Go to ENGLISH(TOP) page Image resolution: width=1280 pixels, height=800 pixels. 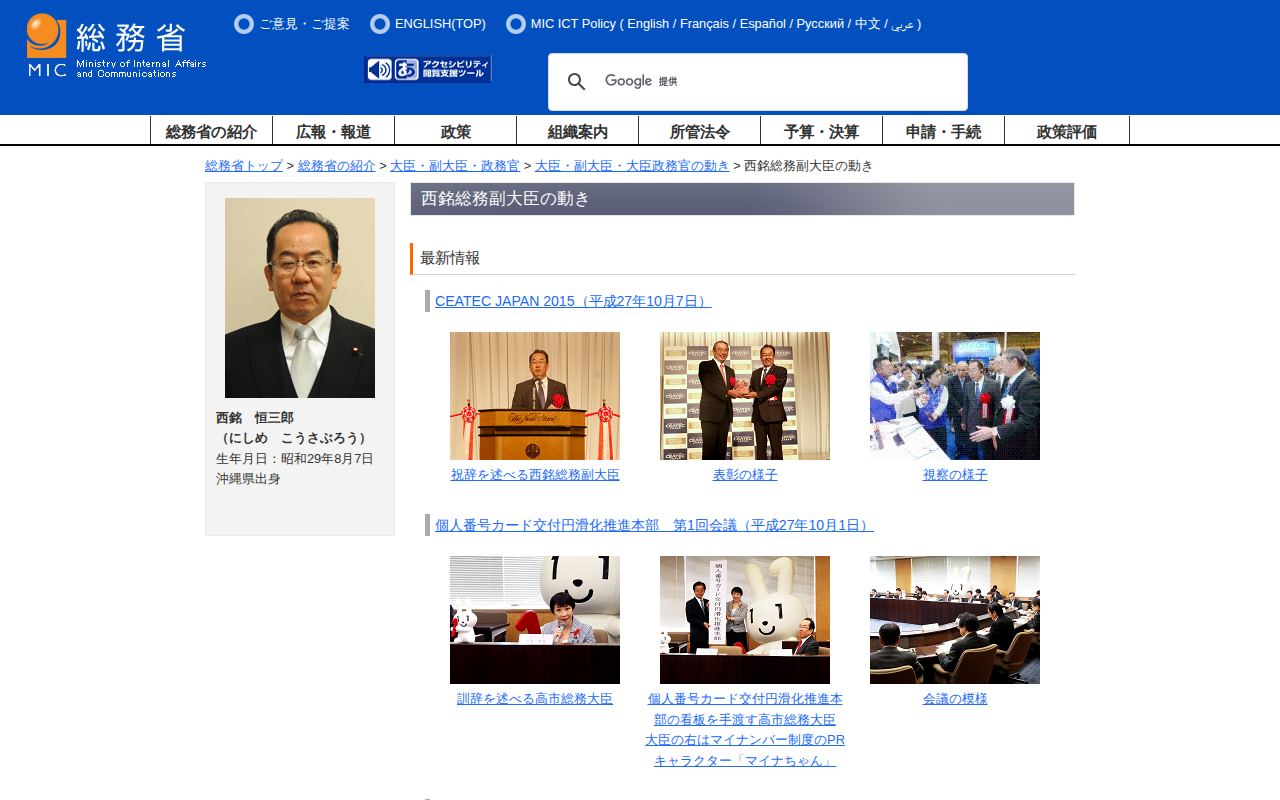pos(440,24)
